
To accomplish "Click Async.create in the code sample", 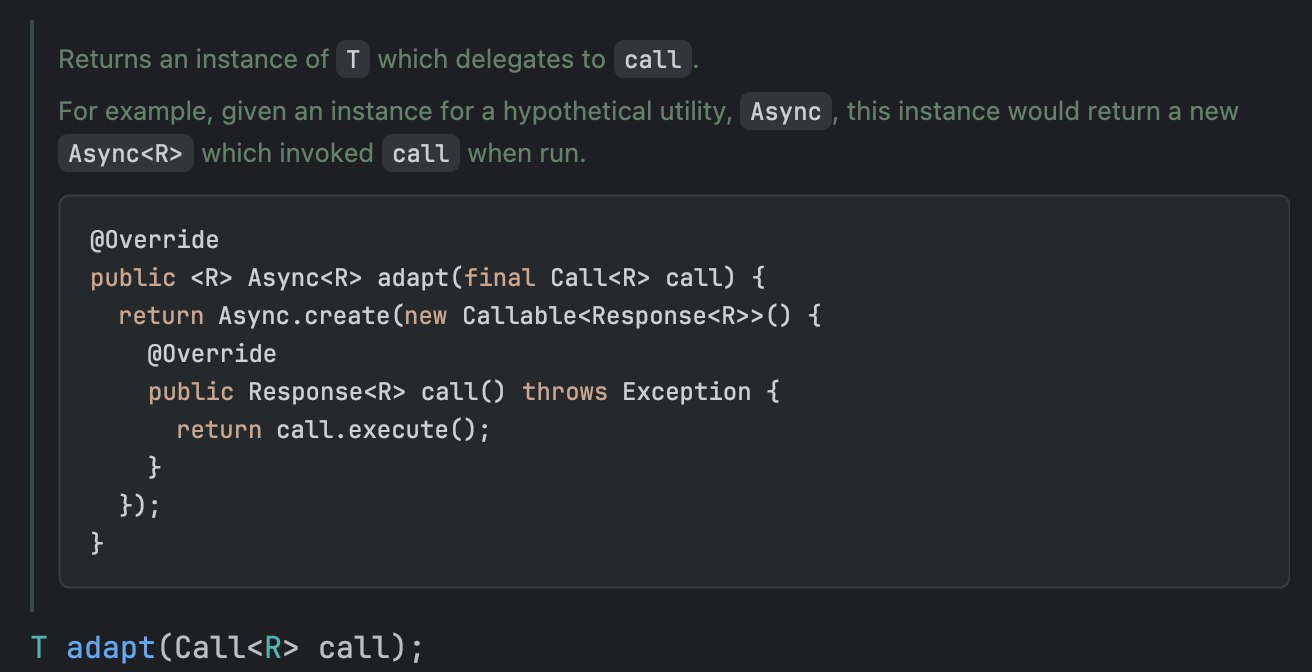I will click(304, 316).
